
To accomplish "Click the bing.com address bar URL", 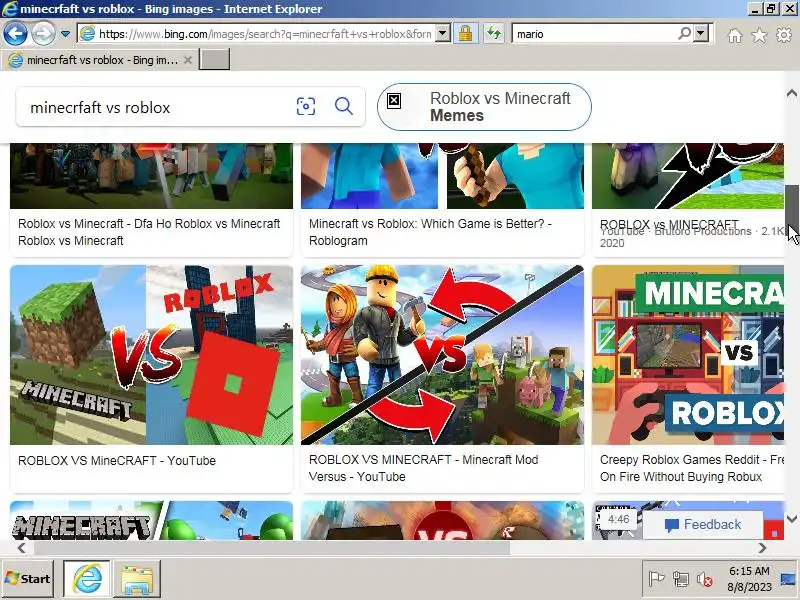I will point(265,34).
